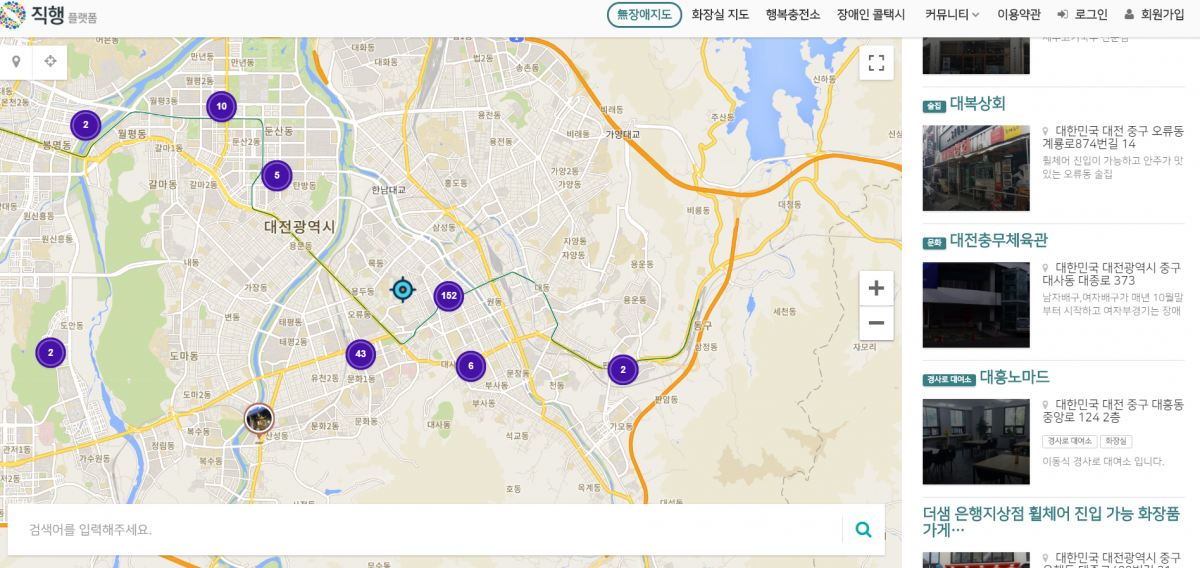
Task: Click the blue current-location target marker
Action: pos(402,290)
